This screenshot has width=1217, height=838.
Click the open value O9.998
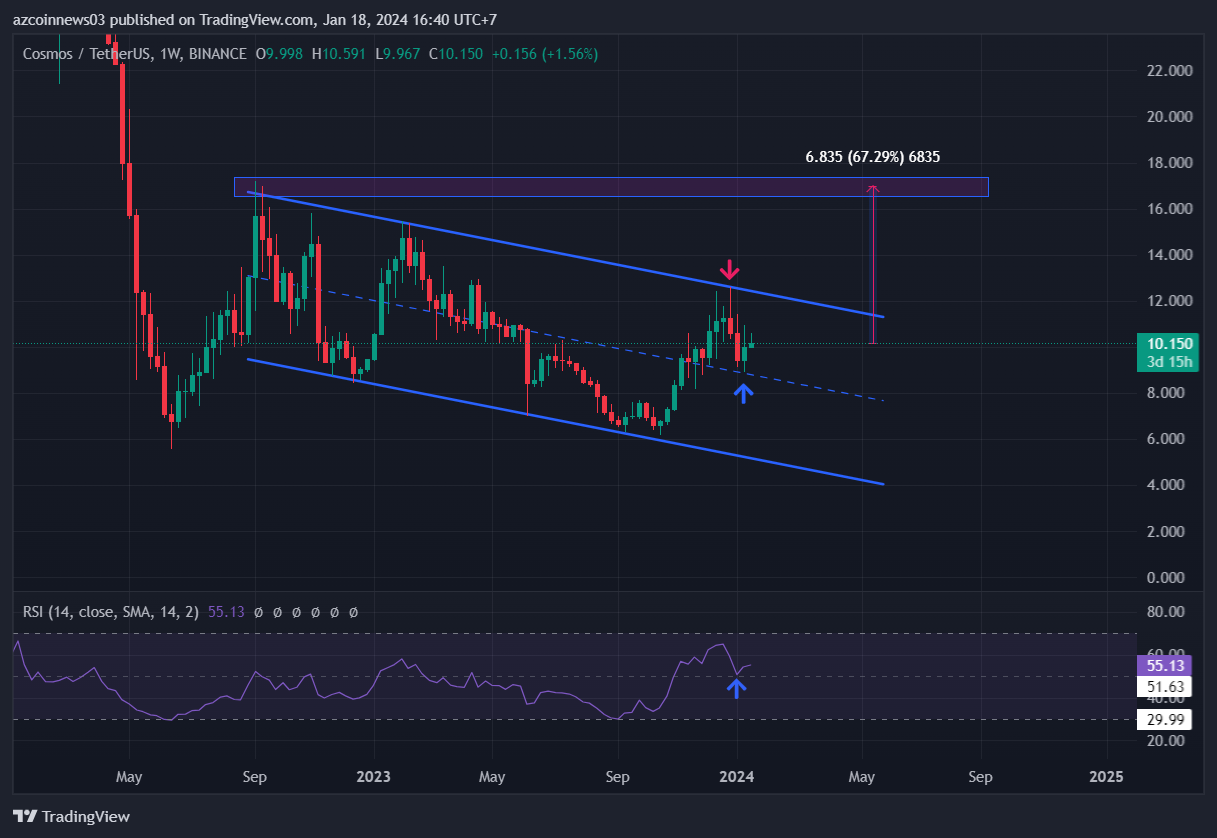(281, 53)
